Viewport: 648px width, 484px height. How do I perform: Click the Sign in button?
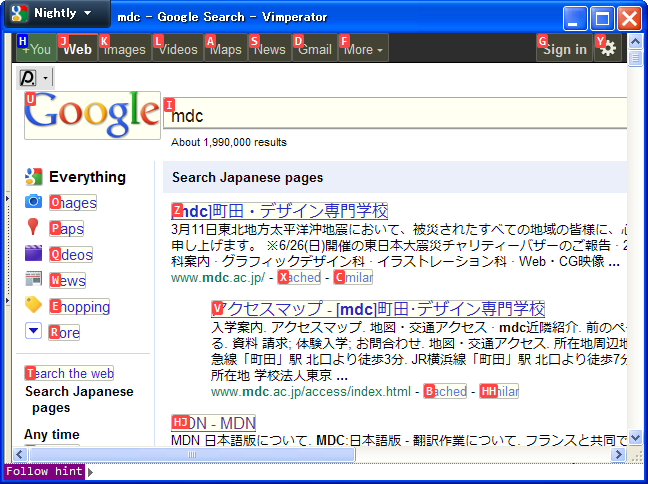[564, 49]
